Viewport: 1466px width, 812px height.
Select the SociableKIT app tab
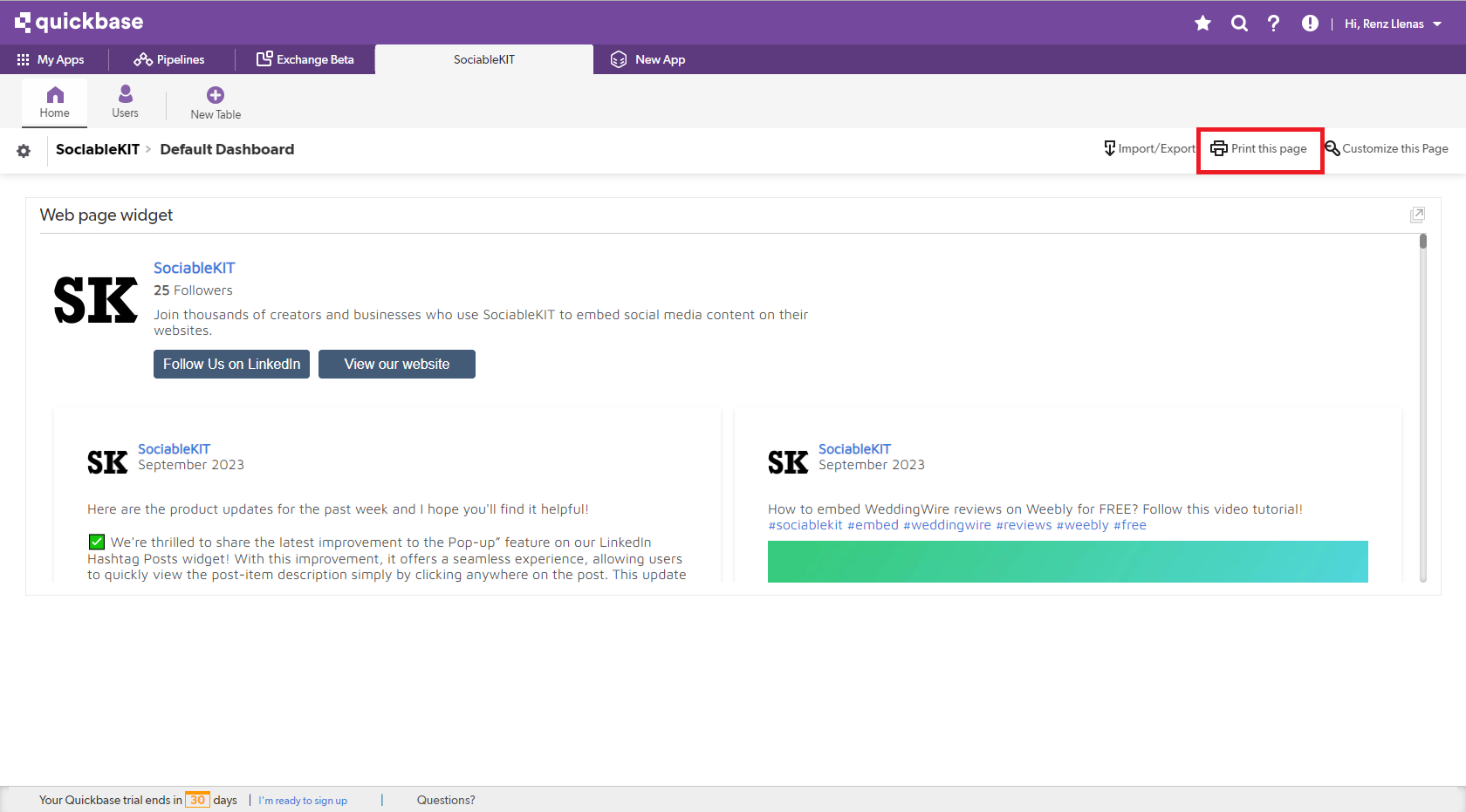tap(484, 59)
